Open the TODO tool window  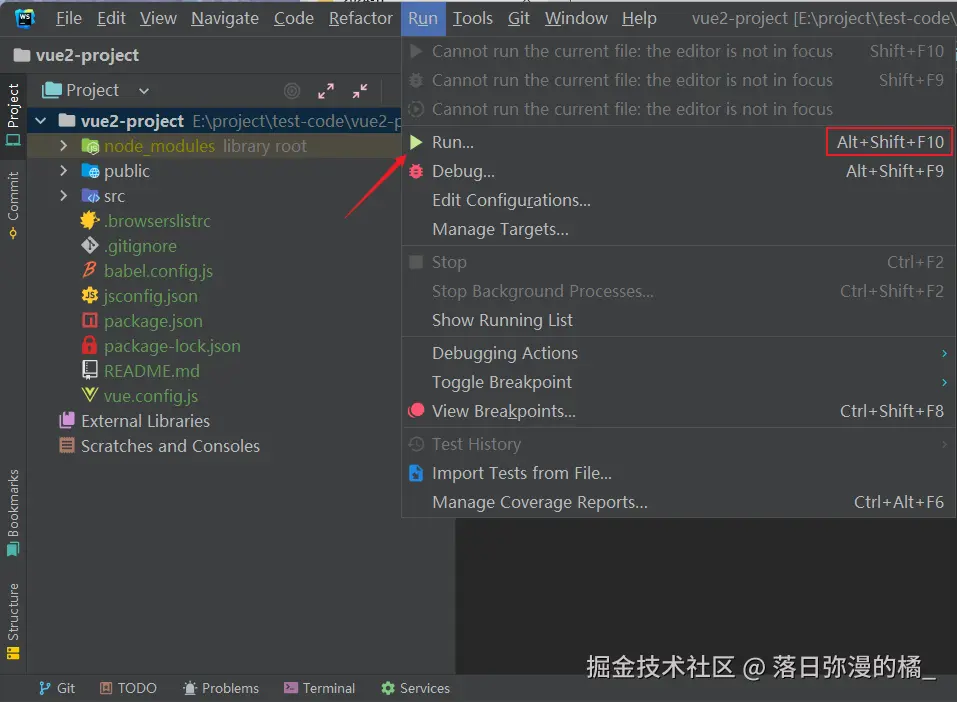[127, 688]
